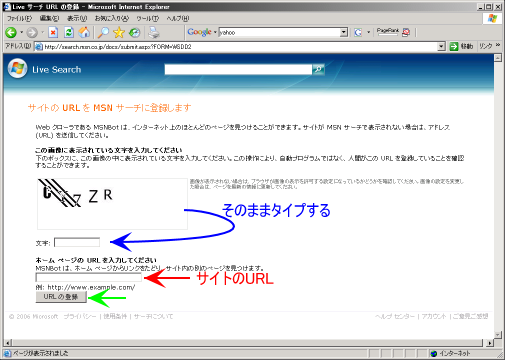The width and height of the screenshot is (505, 360).
Task: Open the 表示(V) menu
Action: tap(77, 18)
